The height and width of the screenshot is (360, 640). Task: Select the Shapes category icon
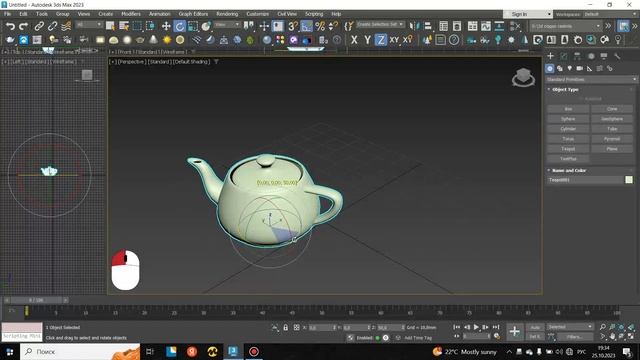click(x=560, y=69)
